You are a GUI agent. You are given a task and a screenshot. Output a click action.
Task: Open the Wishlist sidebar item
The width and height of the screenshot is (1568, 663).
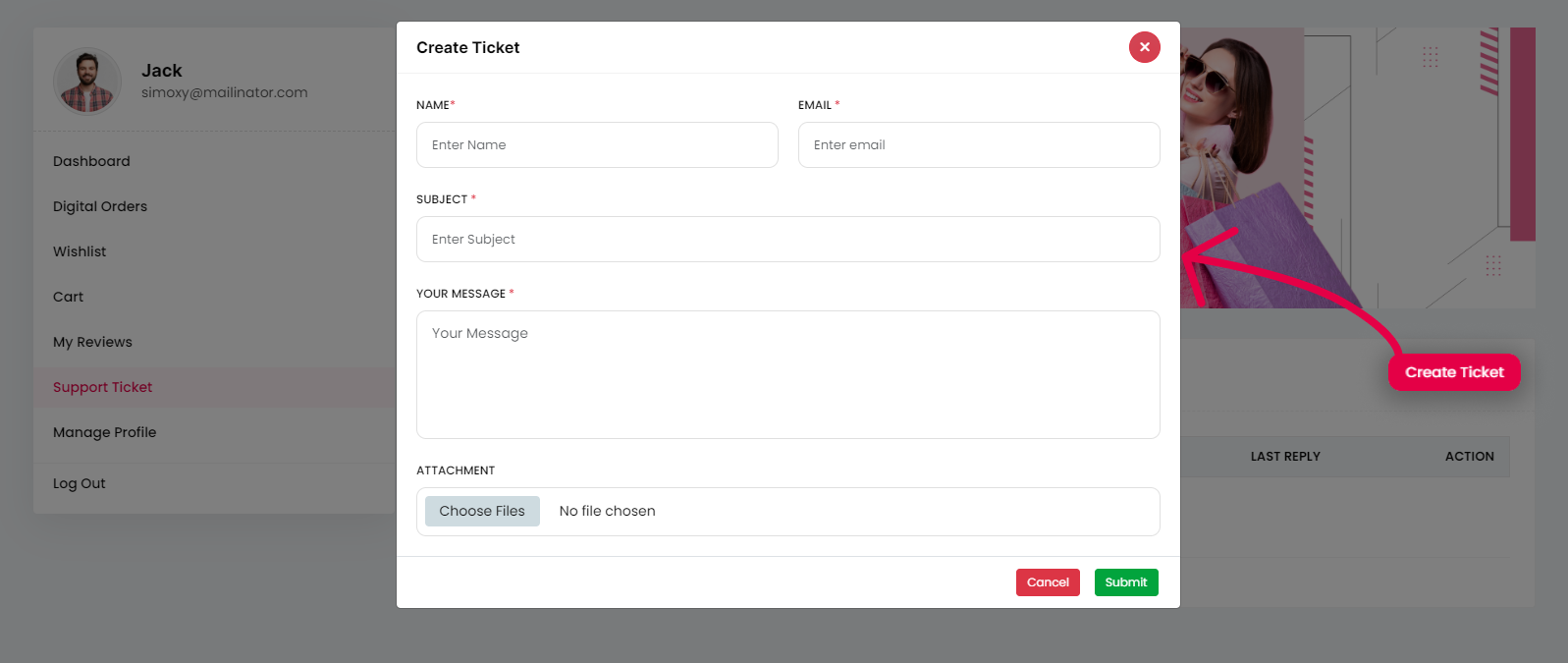80,251
